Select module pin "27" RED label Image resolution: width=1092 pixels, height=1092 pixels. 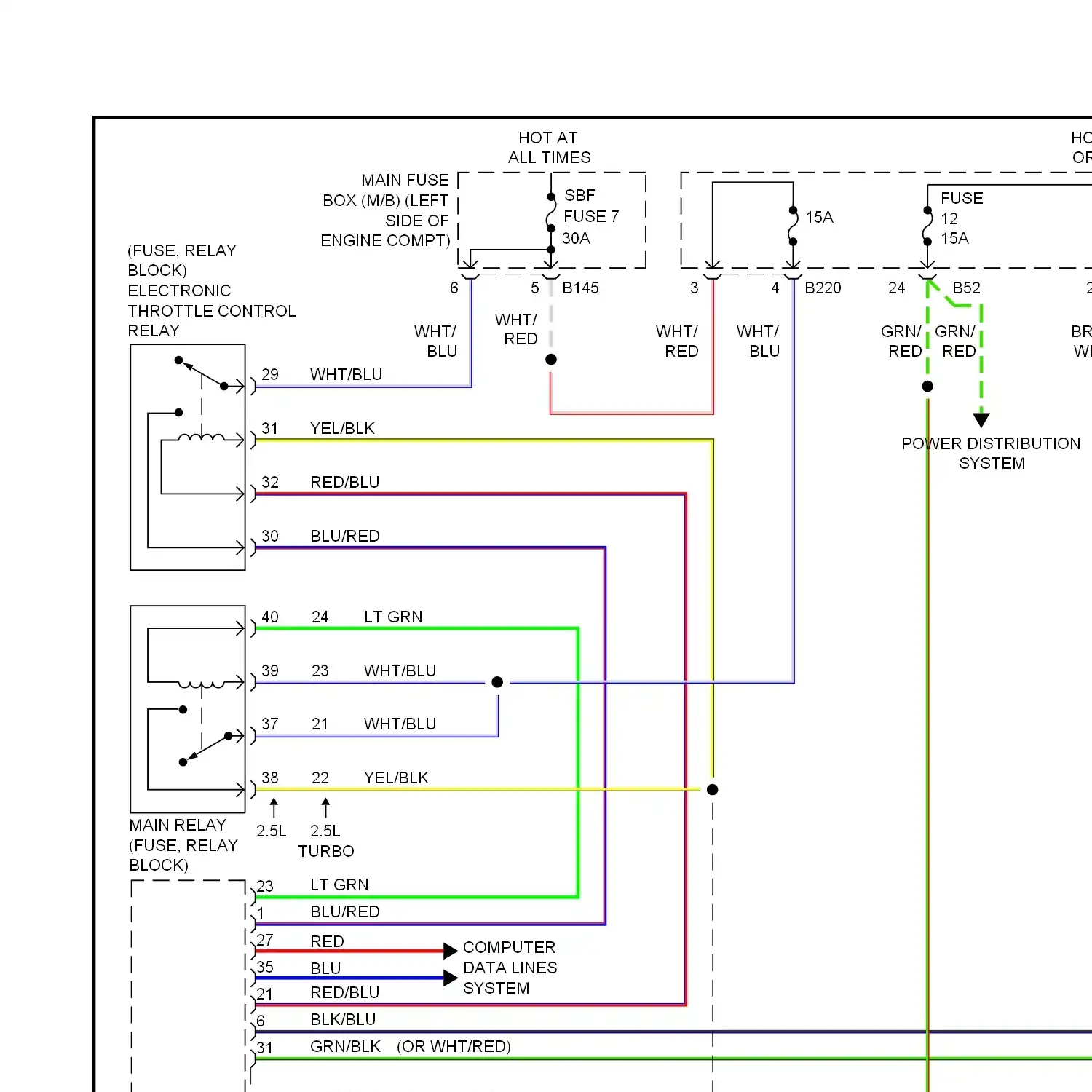(327, 941)
